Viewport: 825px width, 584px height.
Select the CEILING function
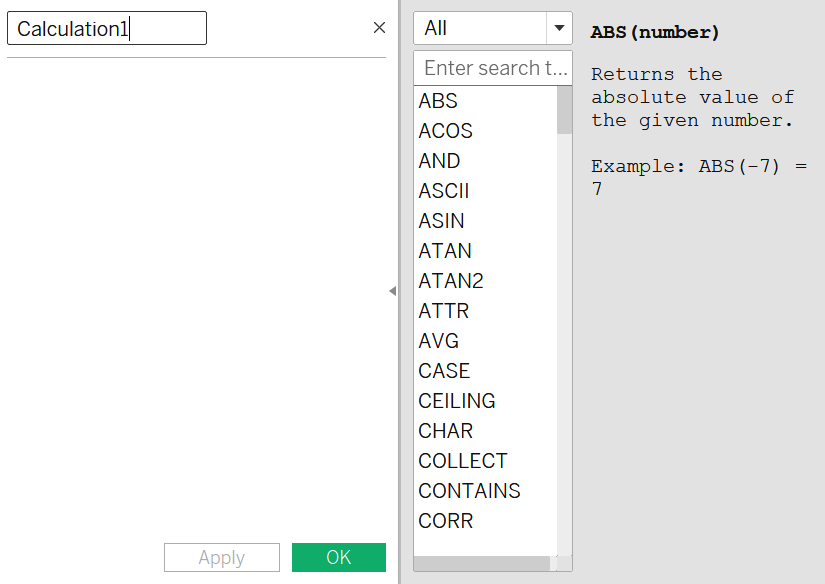(457, 401)
